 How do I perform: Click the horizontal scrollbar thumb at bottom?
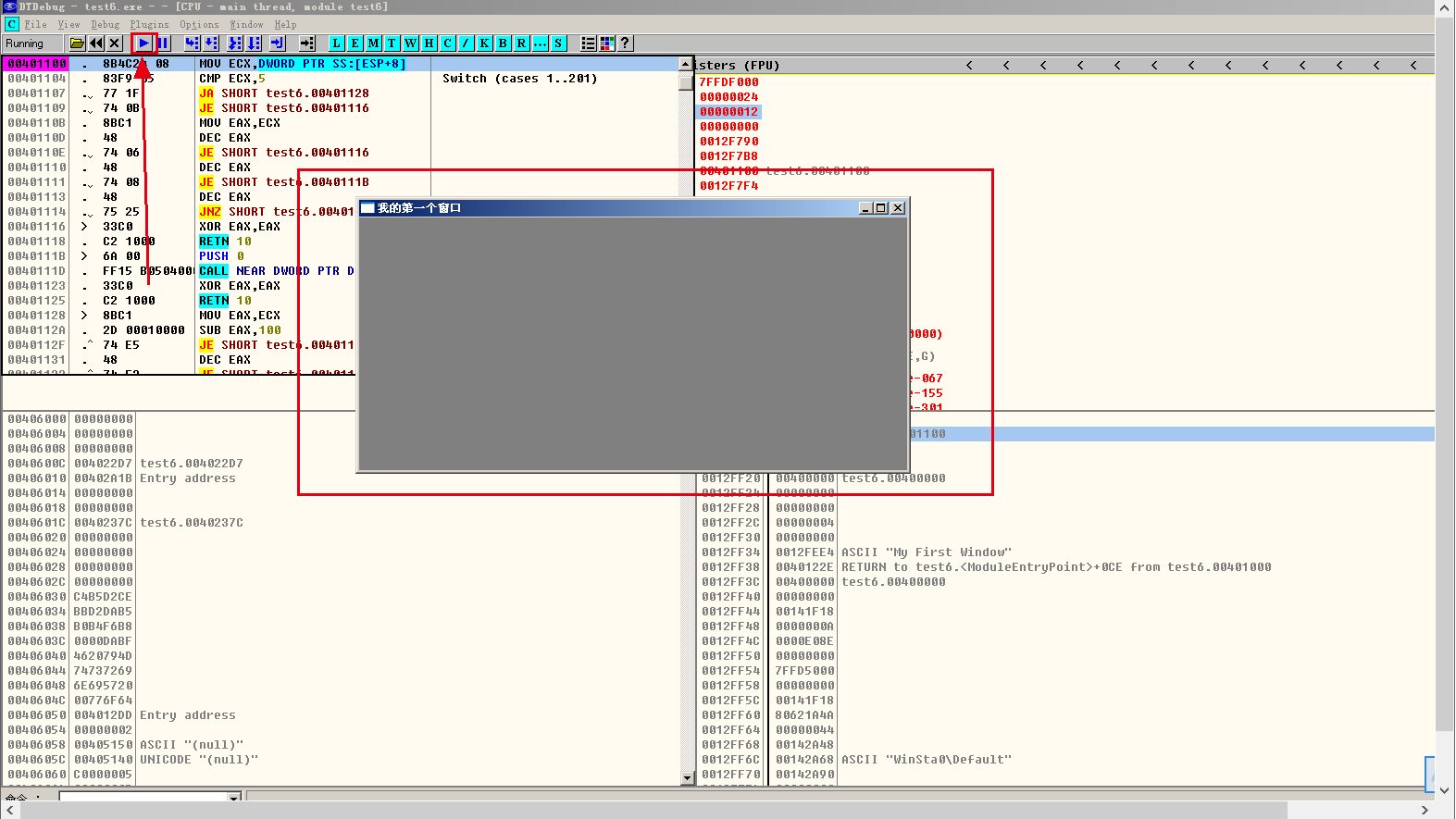pos(653,810)
